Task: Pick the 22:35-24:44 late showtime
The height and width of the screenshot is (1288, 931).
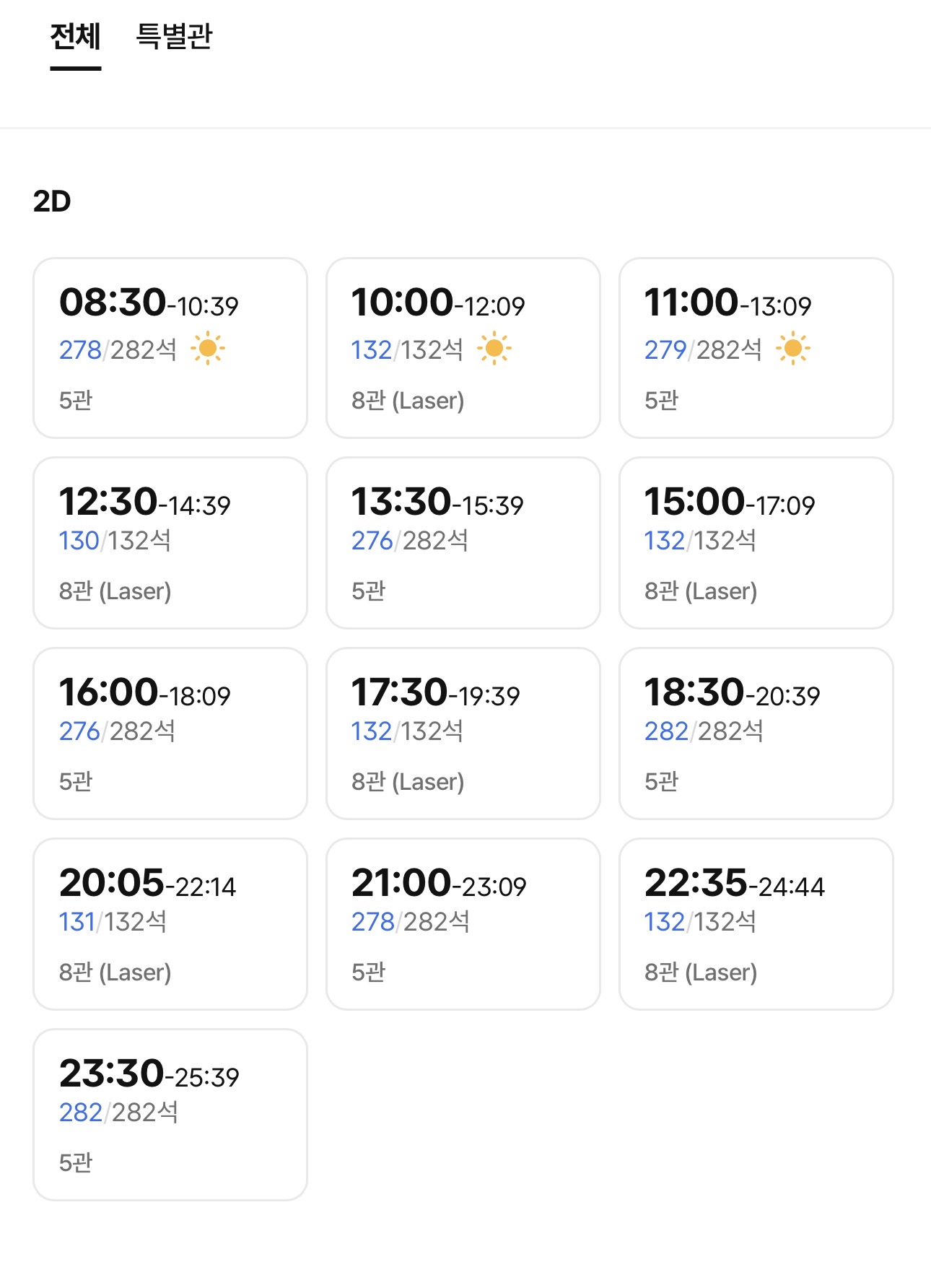Action: point(756,924)
